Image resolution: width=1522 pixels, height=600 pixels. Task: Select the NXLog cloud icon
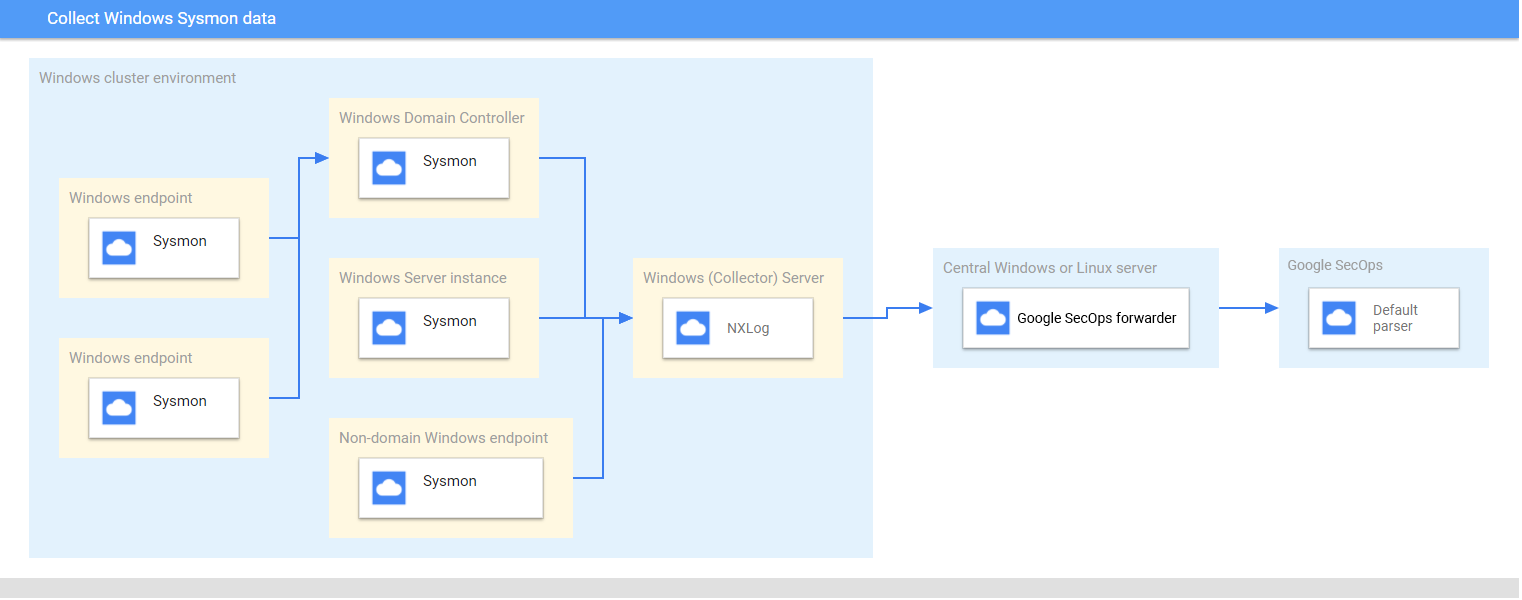(x=691, y=327)
